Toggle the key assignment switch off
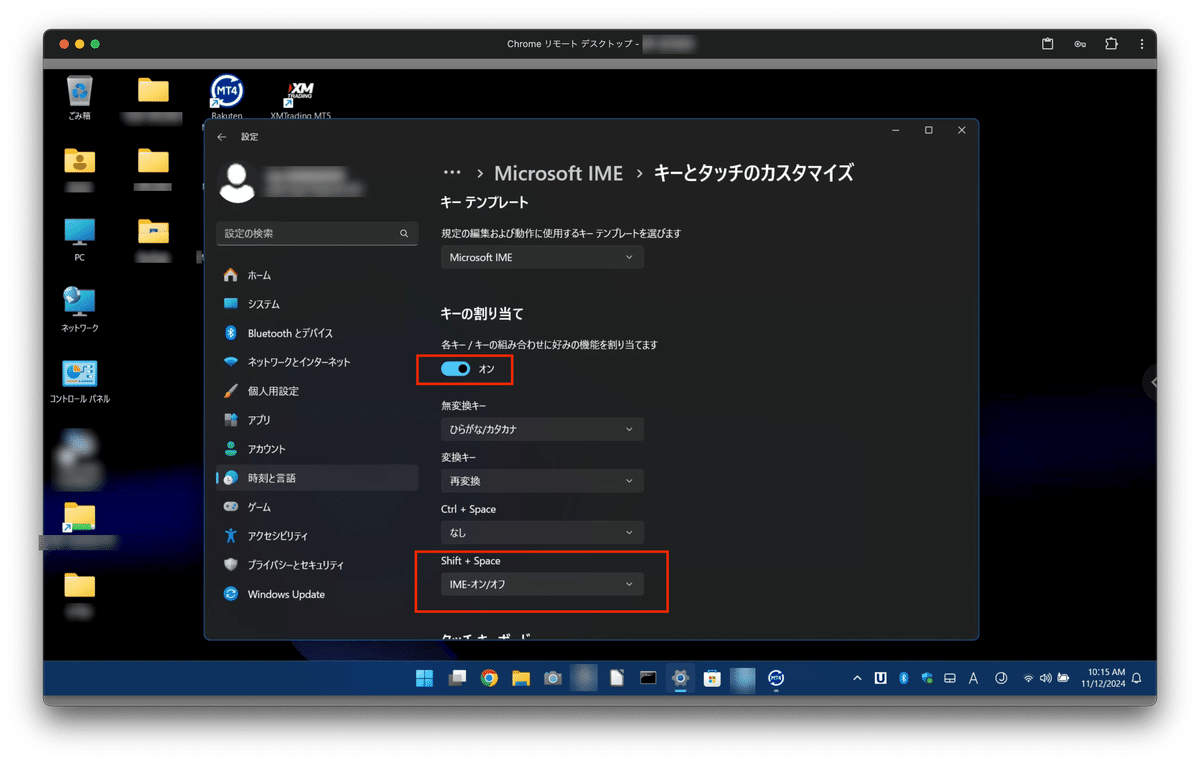 point(456,369)
